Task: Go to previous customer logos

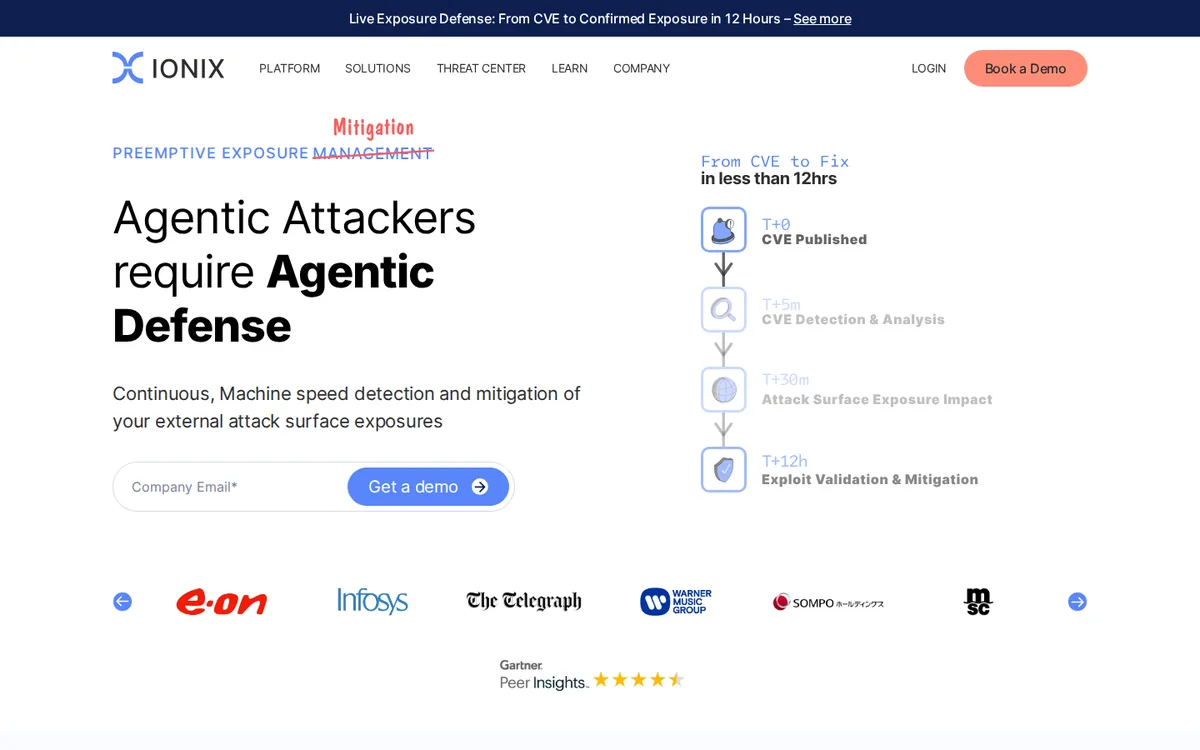Action: tap(122, 601)
